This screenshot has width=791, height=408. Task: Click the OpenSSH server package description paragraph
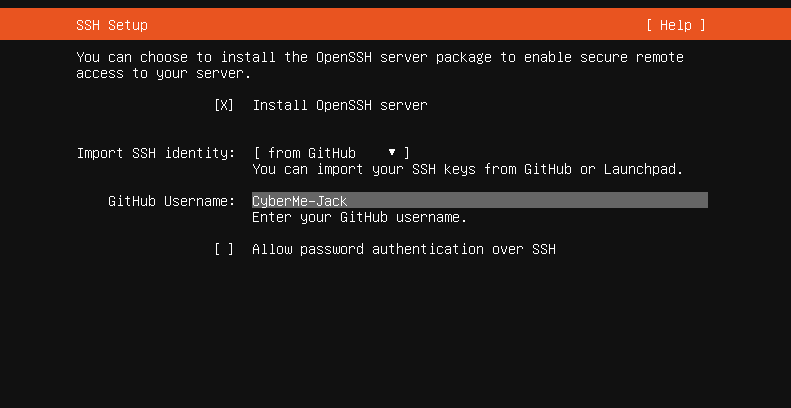380,65
